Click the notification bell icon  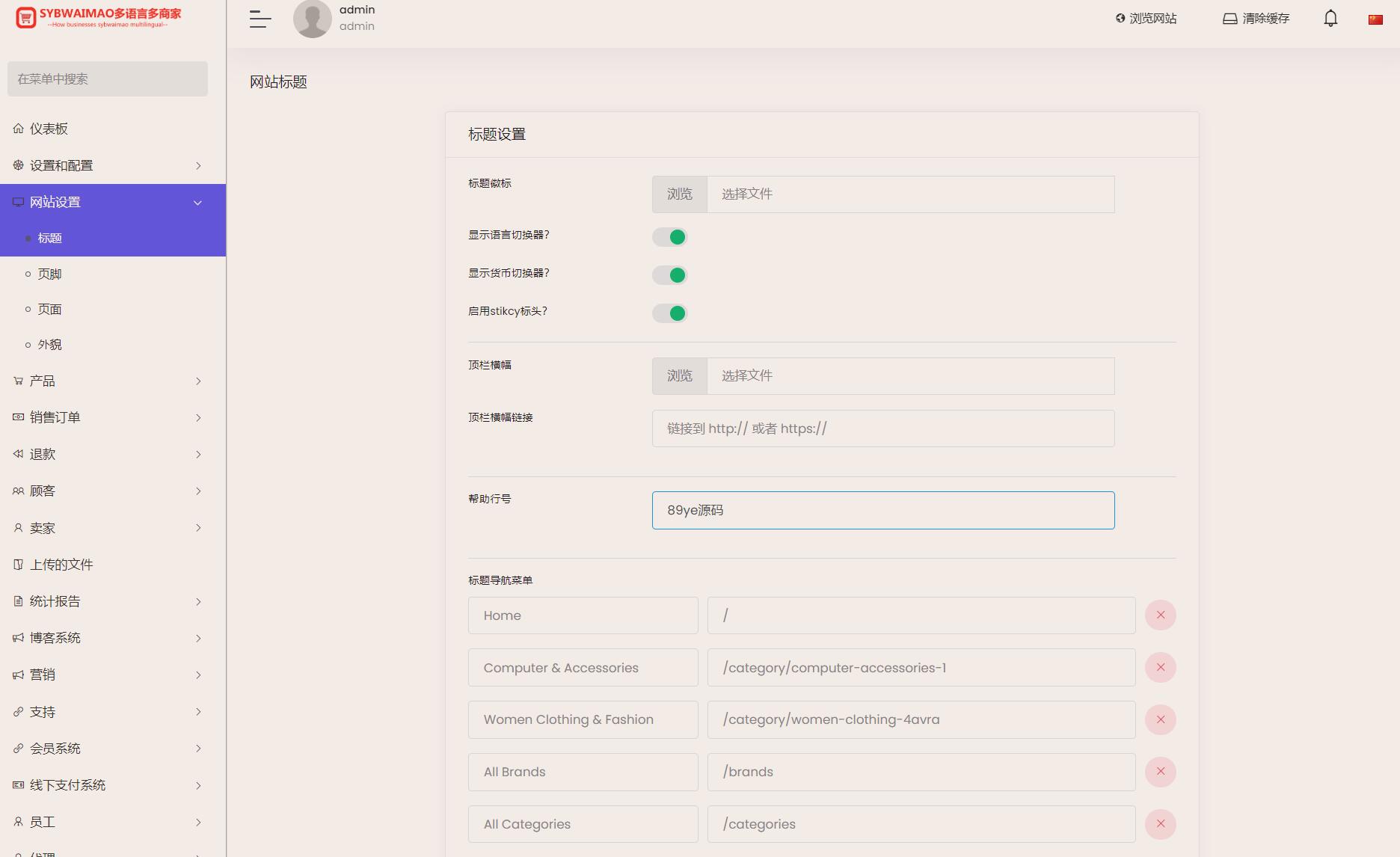(x=1330, y=19)
